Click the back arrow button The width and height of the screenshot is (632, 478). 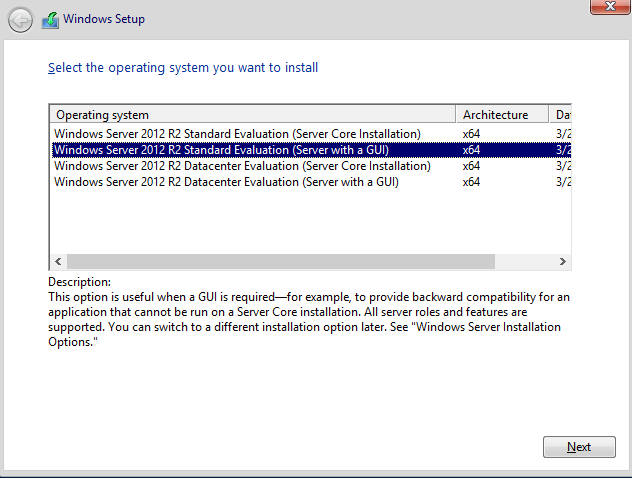[x=20, y=20]
